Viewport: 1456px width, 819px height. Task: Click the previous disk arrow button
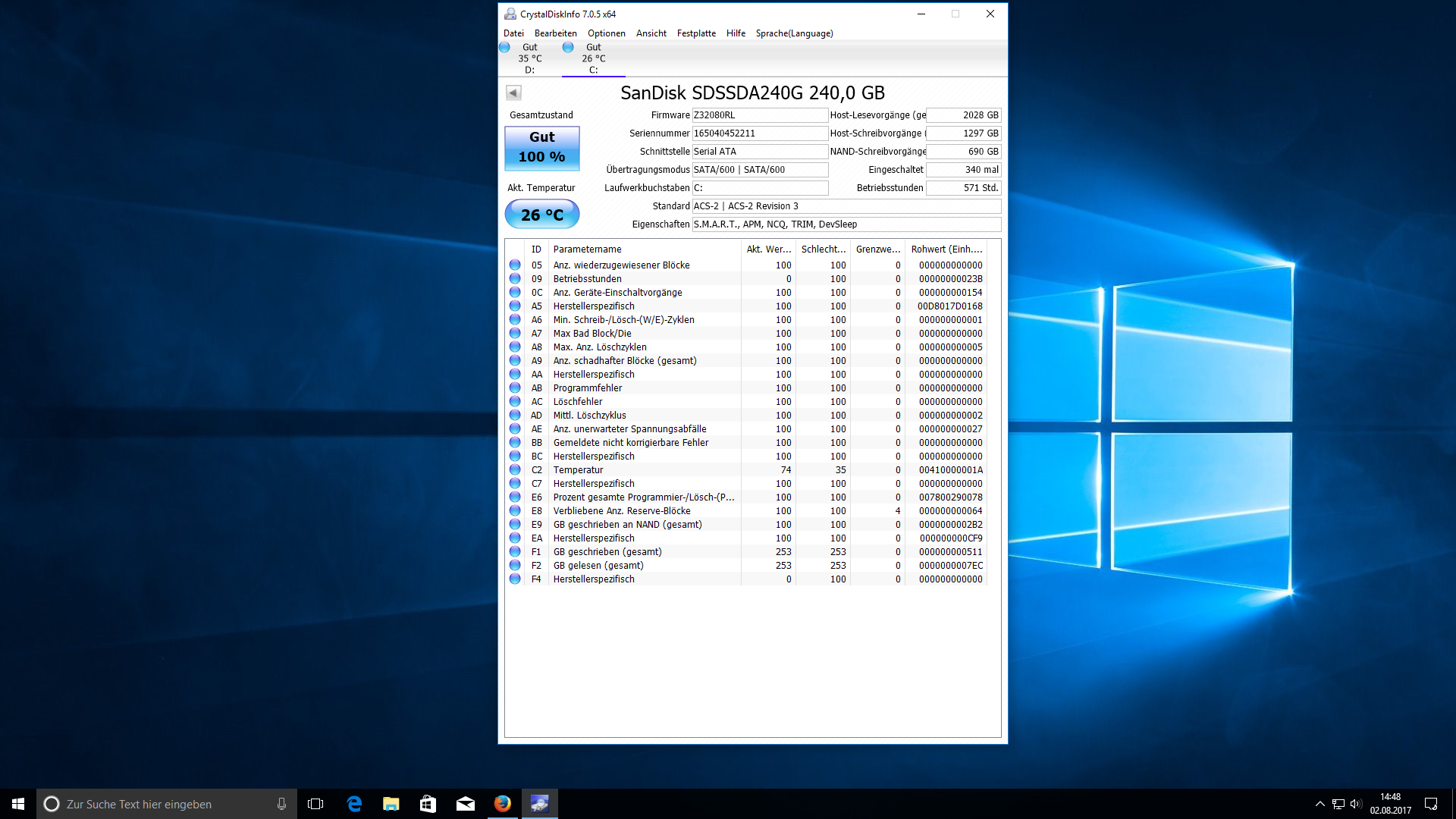(x=513, y=93)
